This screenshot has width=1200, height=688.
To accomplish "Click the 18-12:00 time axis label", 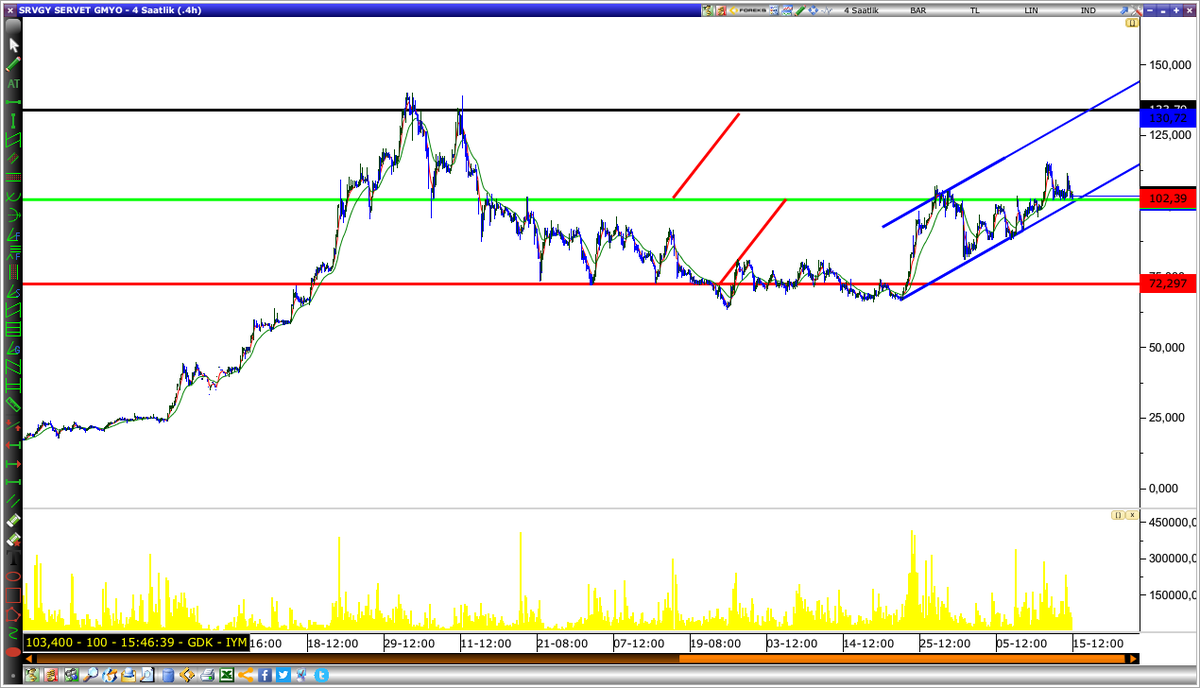I will (x=333, y=643).
